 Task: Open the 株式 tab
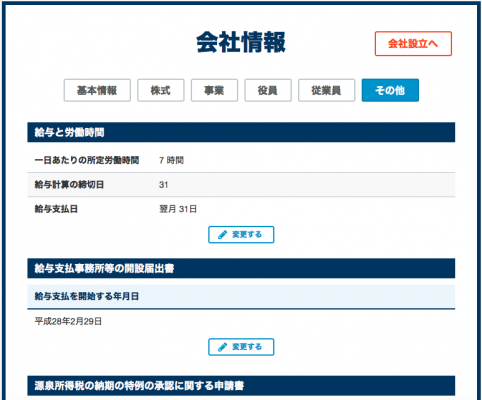point(161,90)
